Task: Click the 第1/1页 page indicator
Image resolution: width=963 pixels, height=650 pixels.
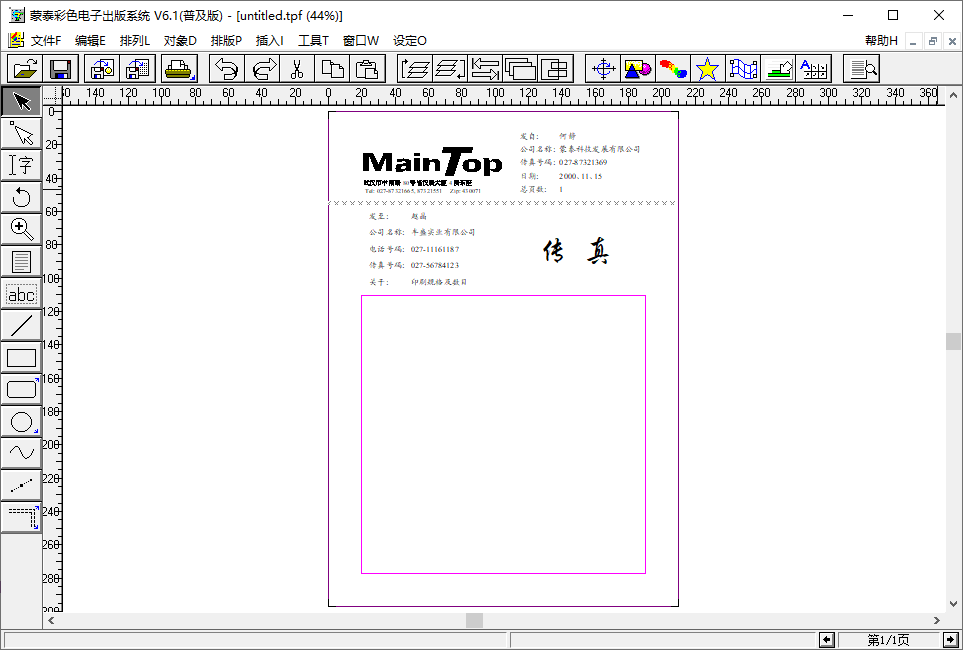Action: [888, 640]
